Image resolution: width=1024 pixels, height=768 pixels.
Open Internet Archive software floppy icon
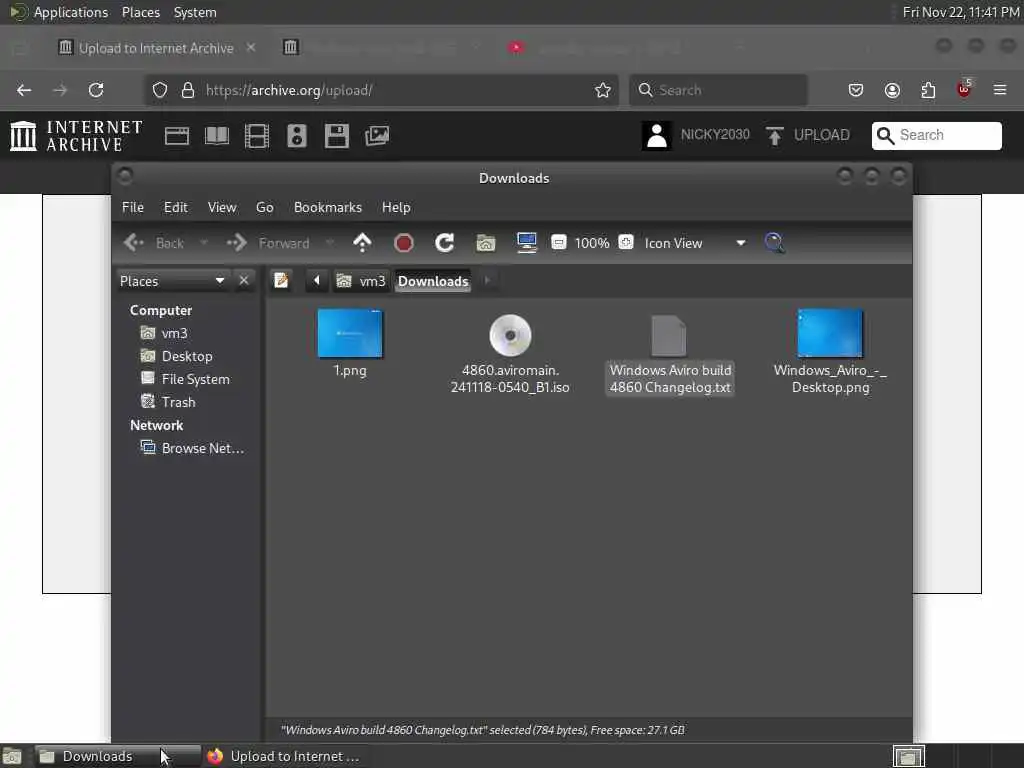point(337,136)
